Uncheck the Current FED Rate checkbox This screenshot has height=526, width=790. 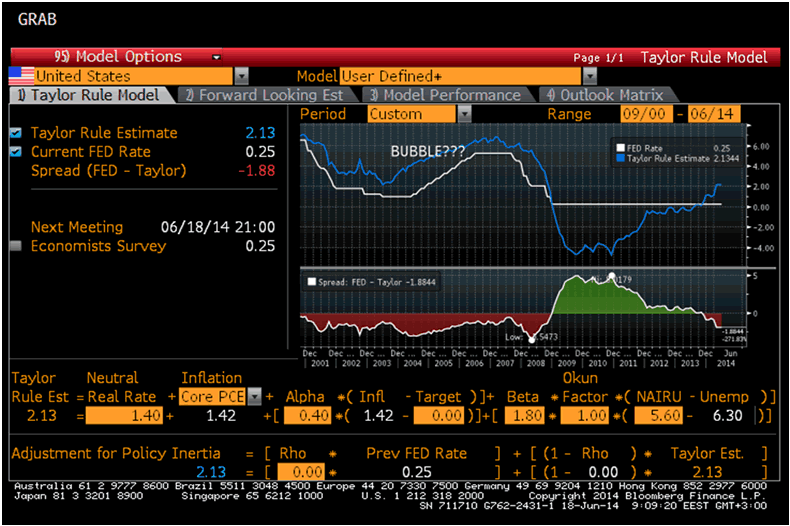[16, 152]
